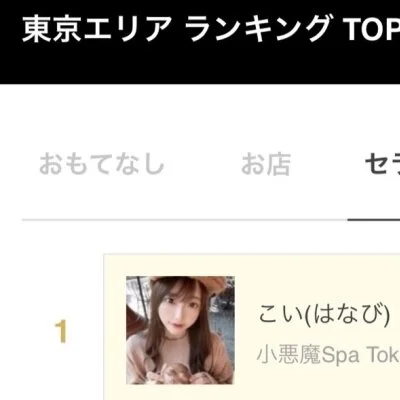Viewport: 400px width, 400px height.
Task: Select the partially visible セラ tab
Action: pos(382,164)
